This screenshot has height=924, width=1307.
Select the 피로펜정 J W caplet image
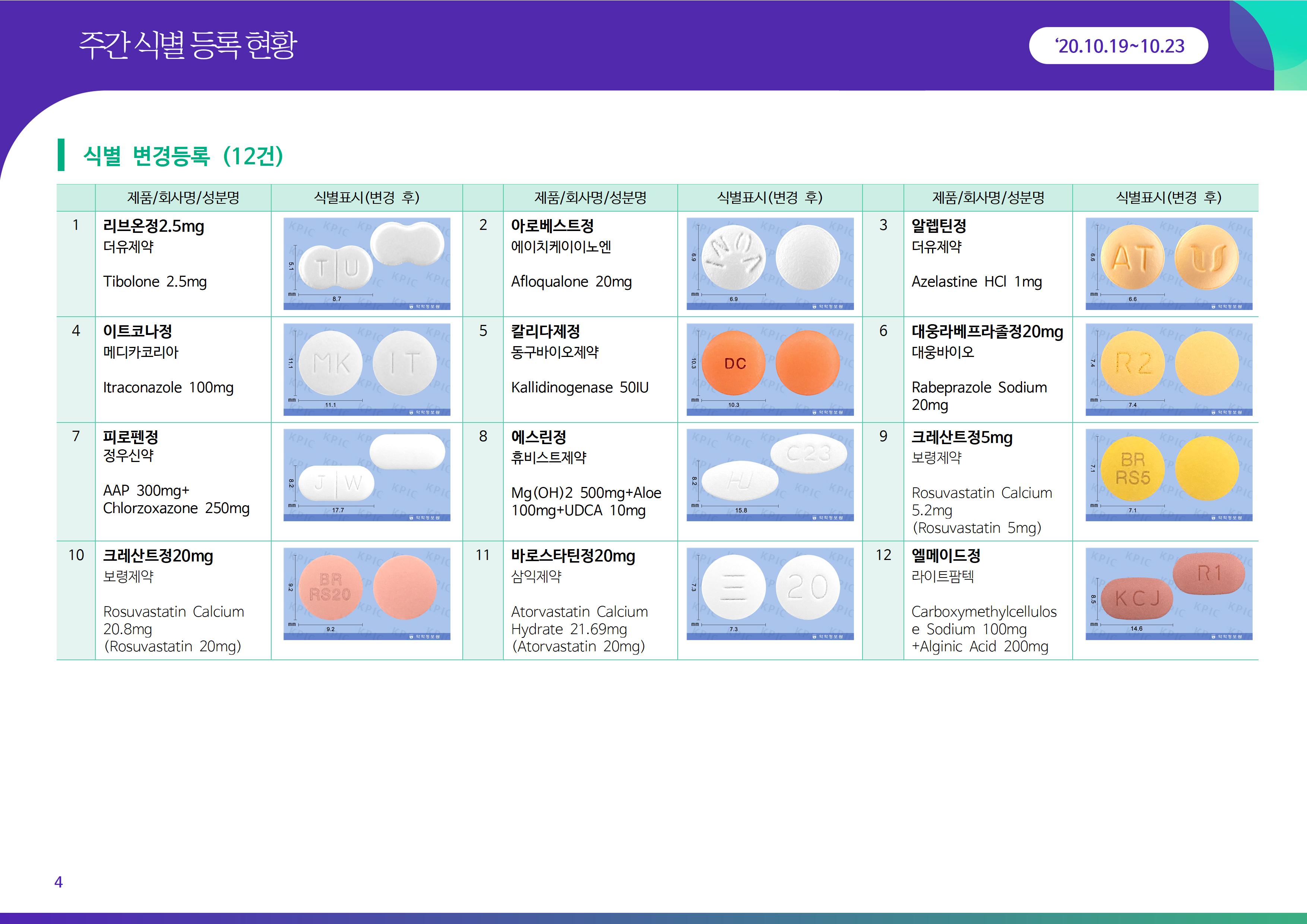(367, 475)
